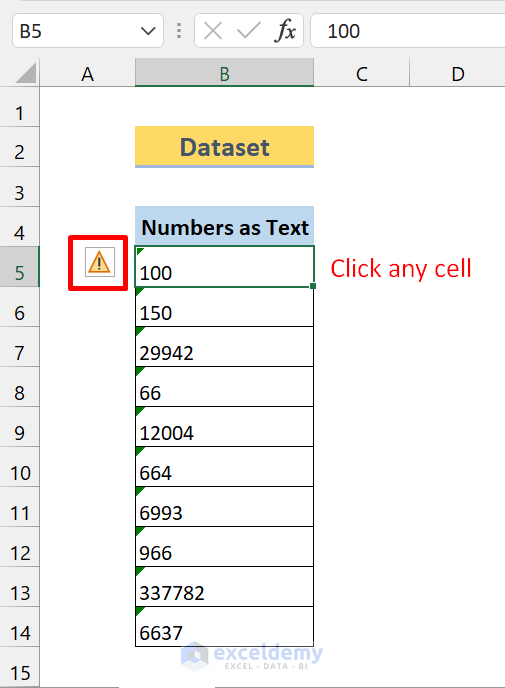The image size is (505, 688).
Task: Select cell containing 29942
Action: pos(224,347)
